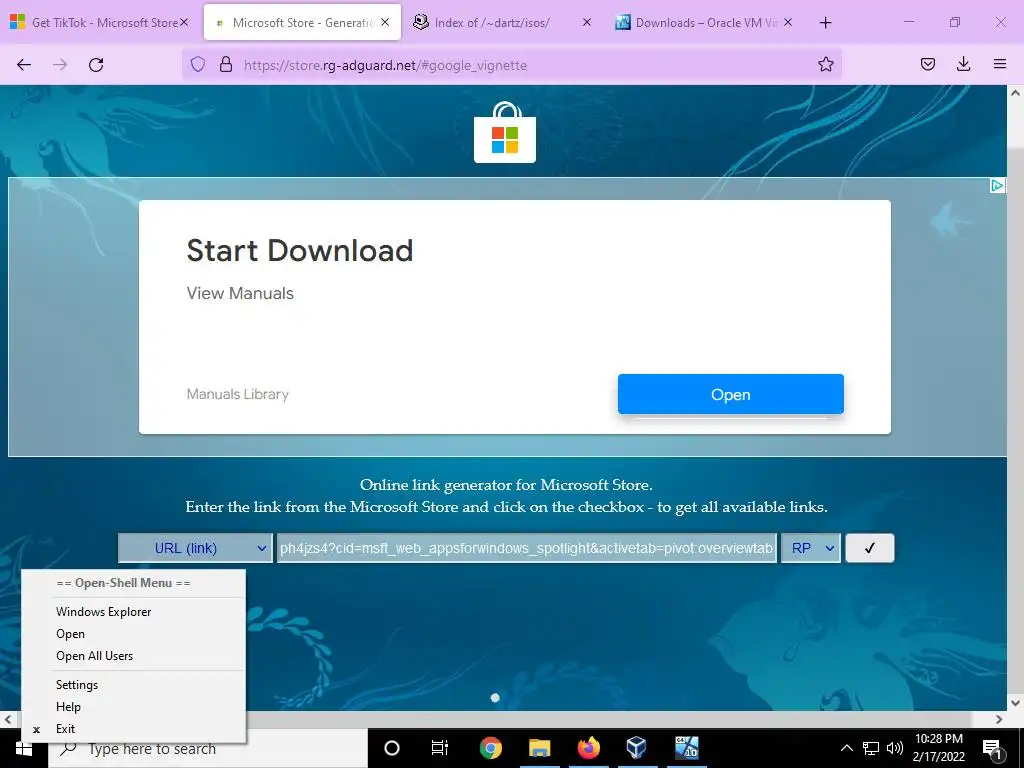
Task: Open the tracking protection shield icon
Action: pyautogui.click(x=198, y=65)
